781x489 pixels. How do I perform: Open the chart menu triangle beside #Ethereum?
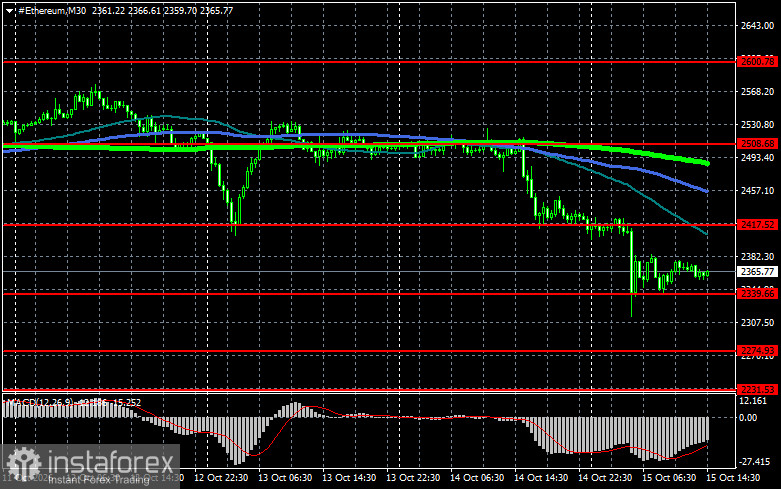tap(9, 11)
